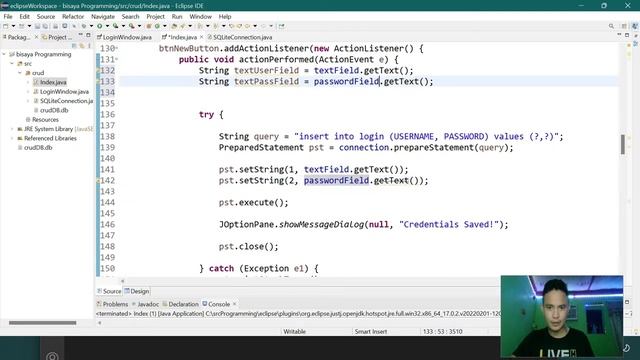Image resolution: width=640 pixels, height=360 pixels.
Task: Click the New Java Class toolbar icon
Action: pyautogui.click(x=157, y=26)
